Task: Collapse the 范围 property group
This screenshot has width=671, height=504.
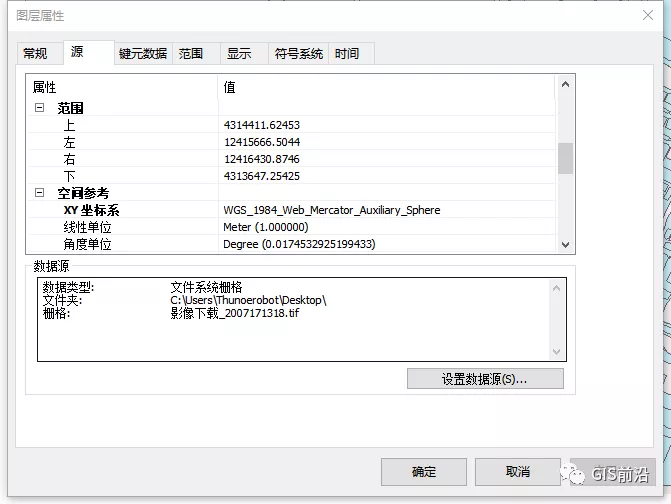Action: tap(39, 107)
